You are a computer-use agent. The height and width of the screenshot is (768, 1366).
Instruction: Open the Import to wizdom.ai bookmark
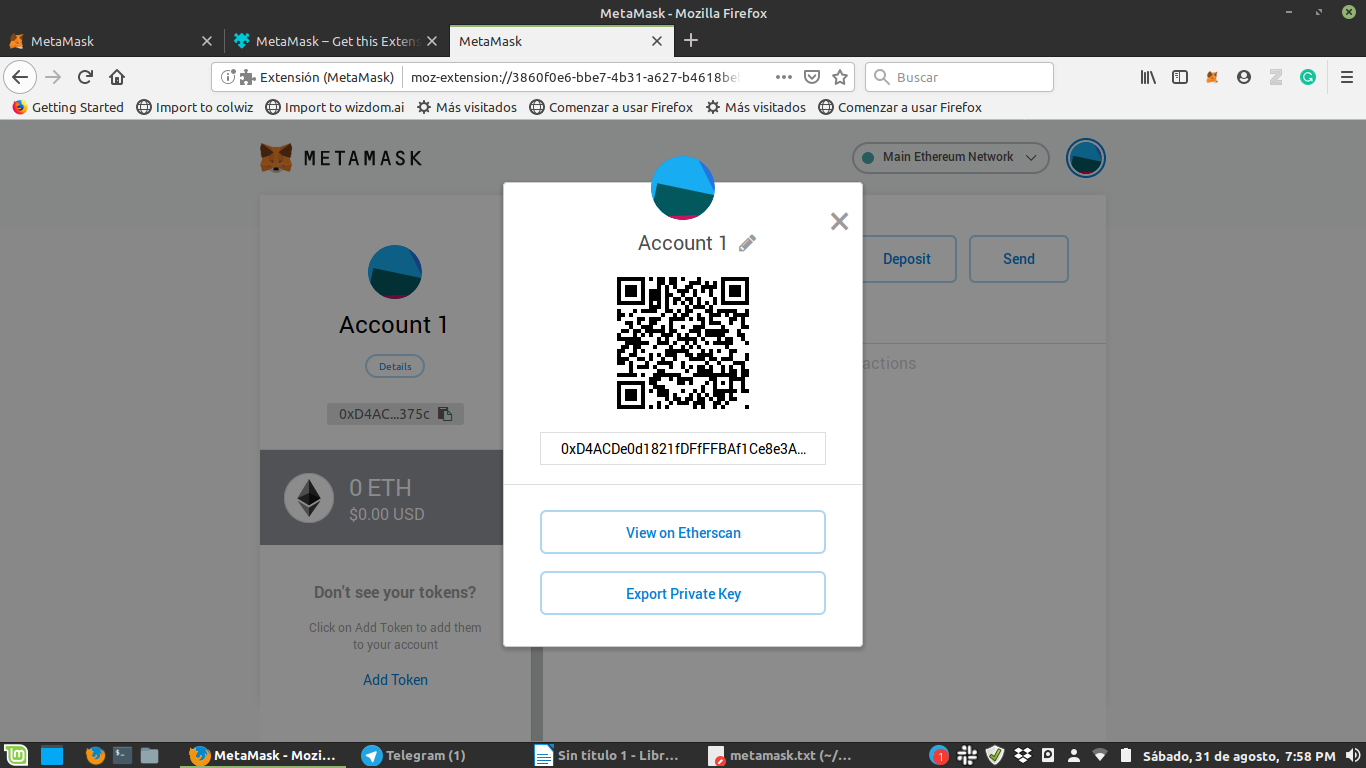click(x=335, y=107)
